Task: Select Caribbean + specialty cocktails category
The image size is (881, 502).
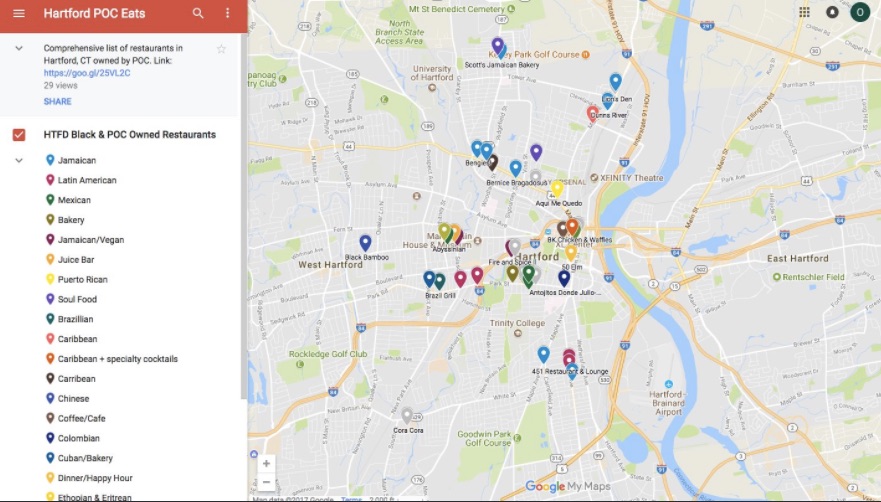Action: click(111, 359)
